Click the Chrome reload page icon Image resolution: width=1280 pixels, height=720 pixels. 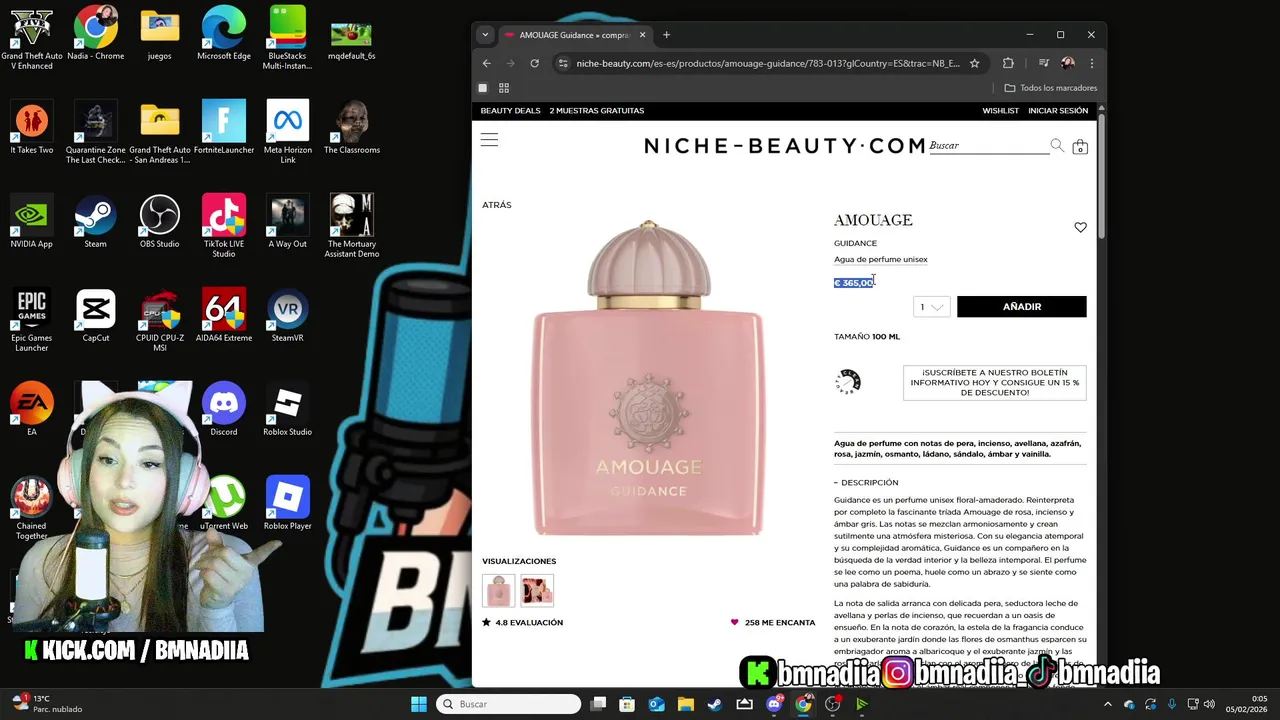point(535,63)
